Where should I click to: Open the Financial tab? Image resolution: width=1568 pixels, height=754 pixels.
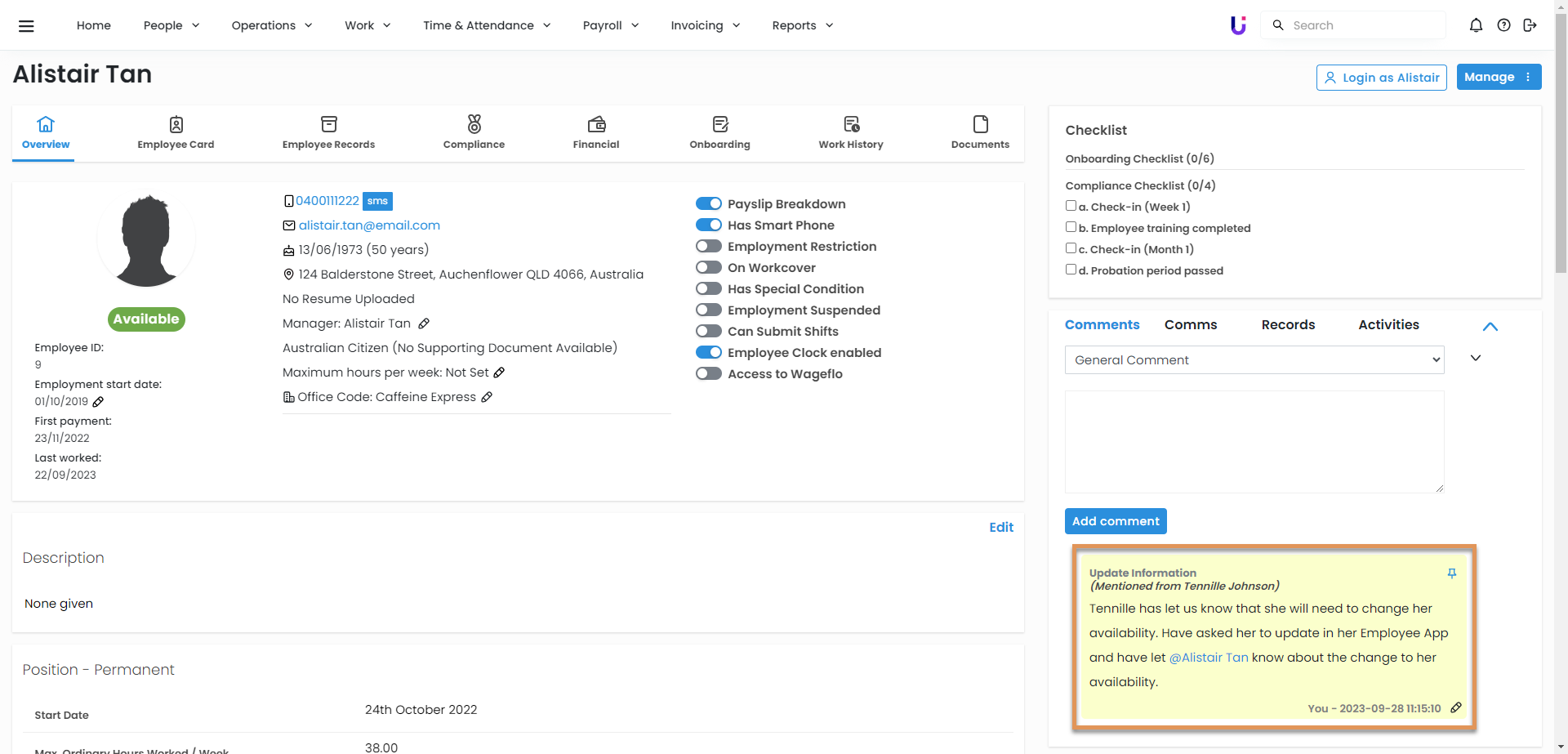coord(596,133)
